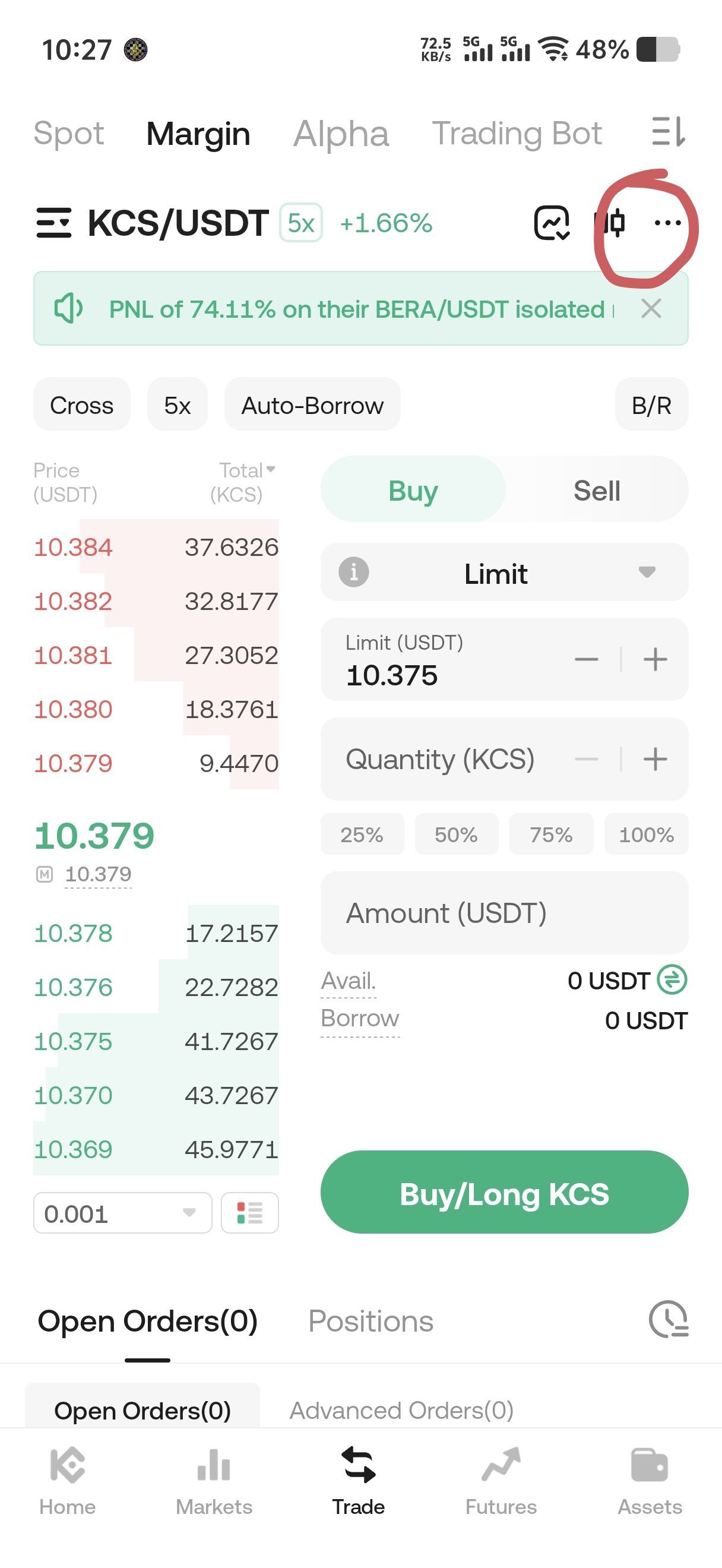Change the order book layout view
The width and height of the screenshot is (722, 1568).
point(249,1213)
